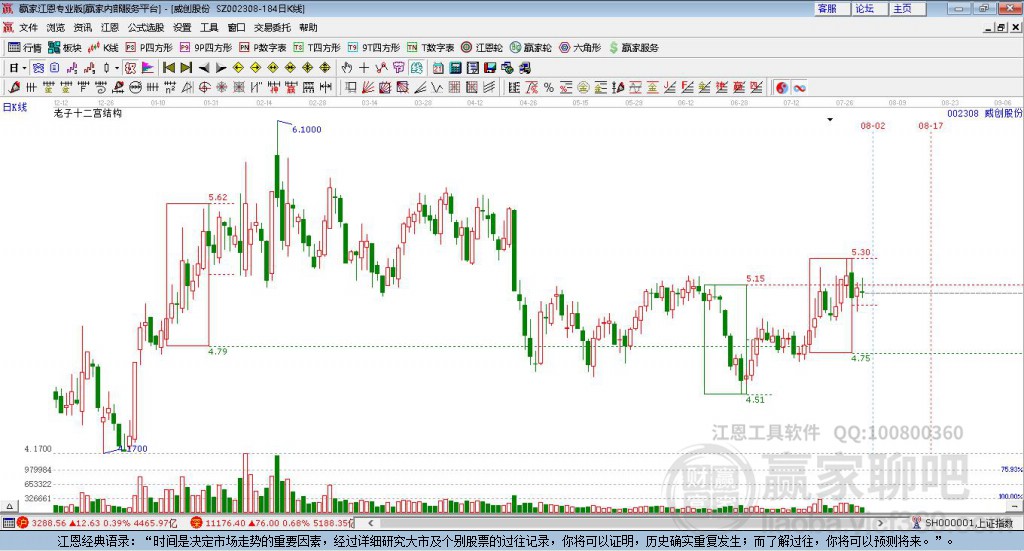Open the small black triangle dropdown in chart

[830, 119]
